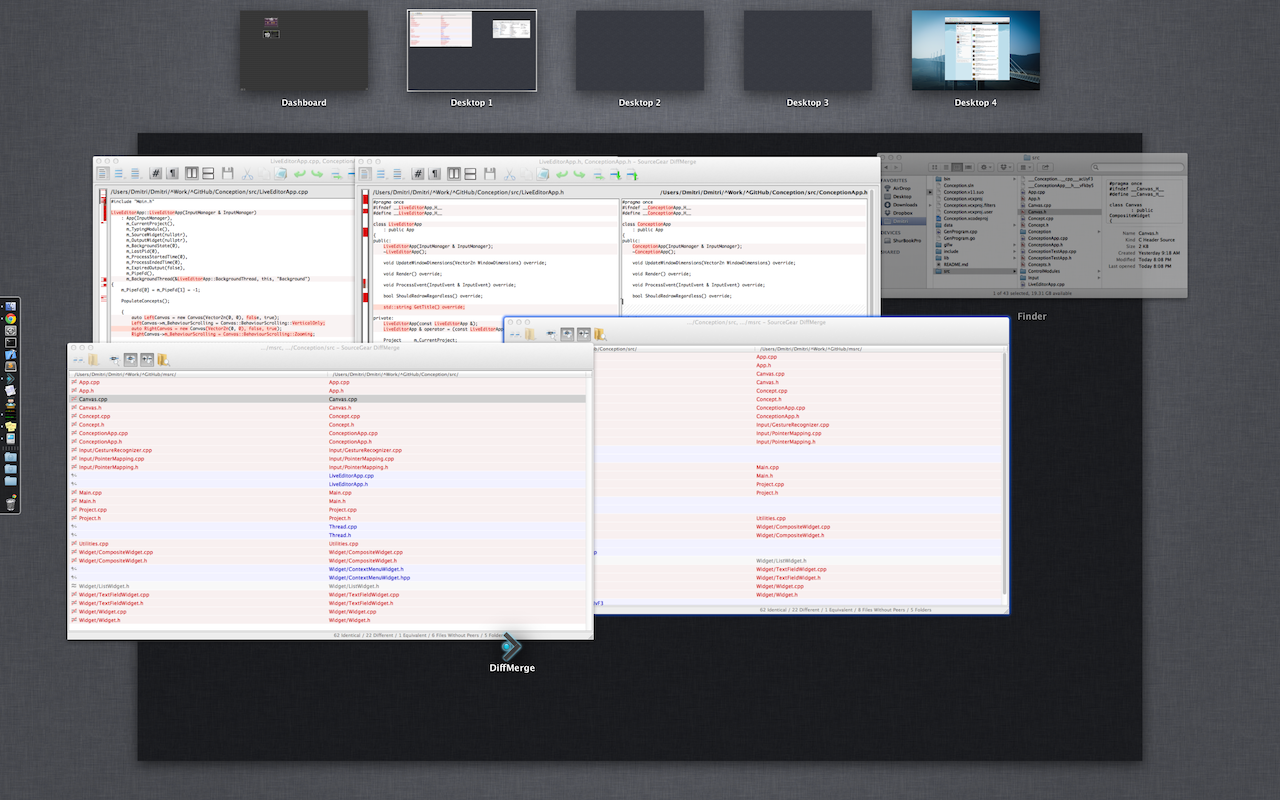Click the magnifier file icon in front folder-diff toolbar
The height and width of the screenshot is (800, 1280).
click(x=115, y=360)
